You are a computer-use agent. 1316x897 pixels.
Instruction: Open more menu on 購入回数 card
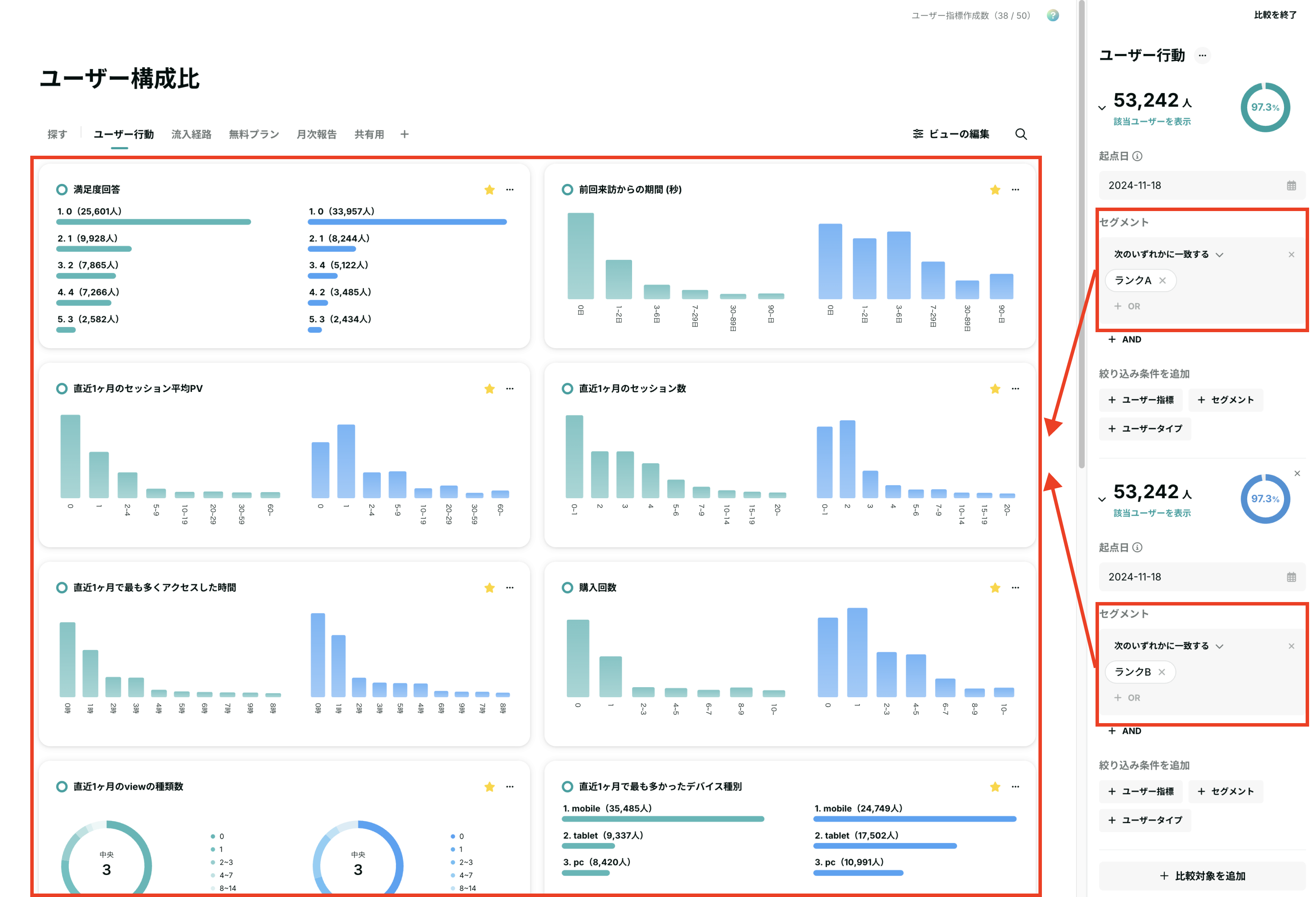[x=1015, y=588]
